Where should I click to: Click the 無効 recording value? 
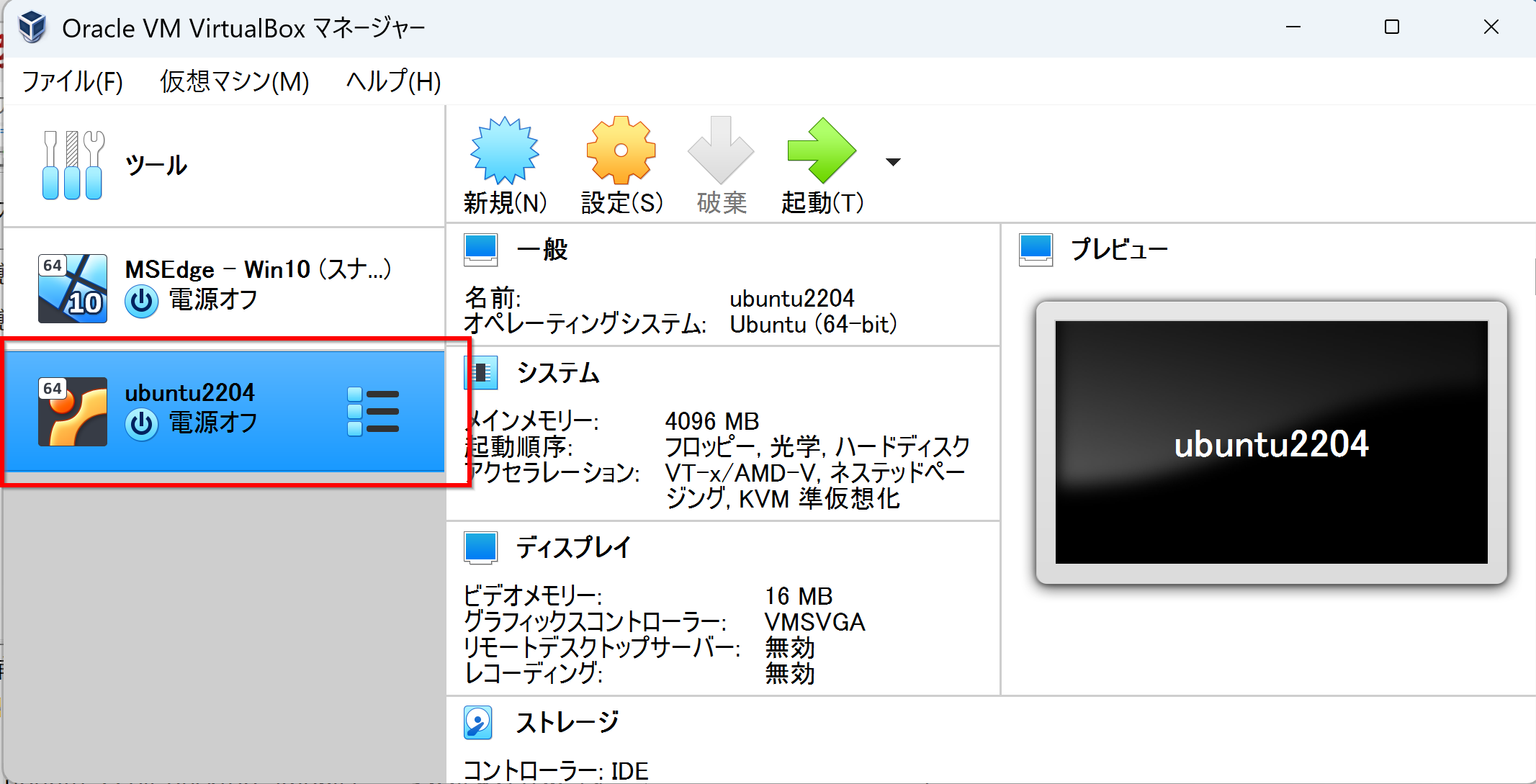[790, 674]
